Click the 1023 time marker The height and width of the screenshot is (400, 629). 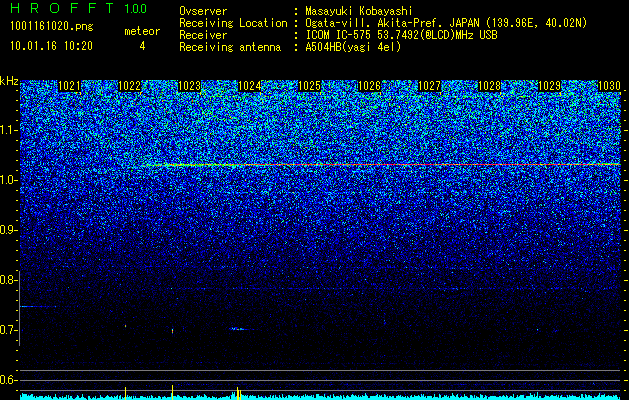189,86
